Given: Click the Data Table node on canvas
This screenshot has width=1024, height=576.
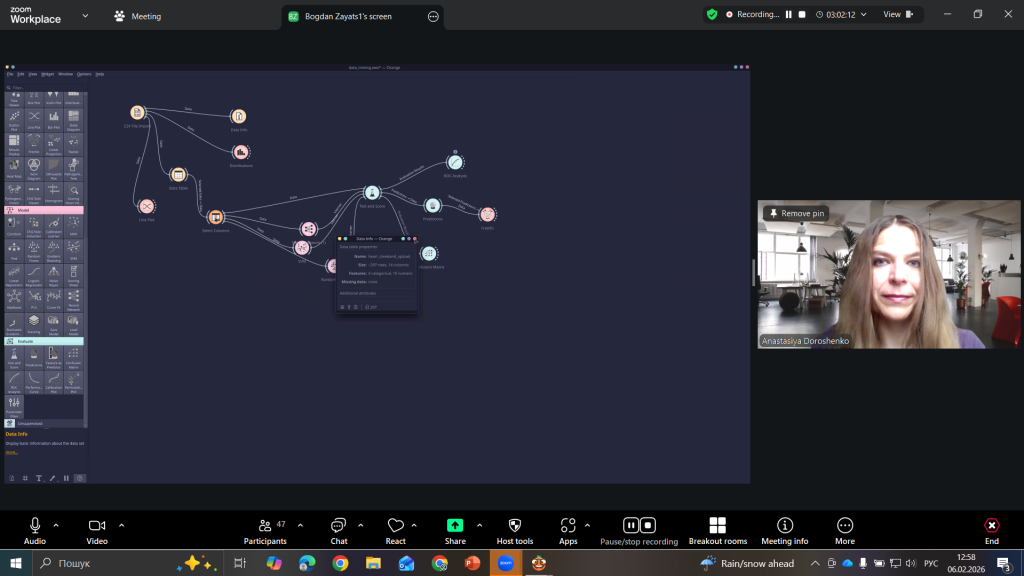Looking at the screenshot, I should point(178,175).
